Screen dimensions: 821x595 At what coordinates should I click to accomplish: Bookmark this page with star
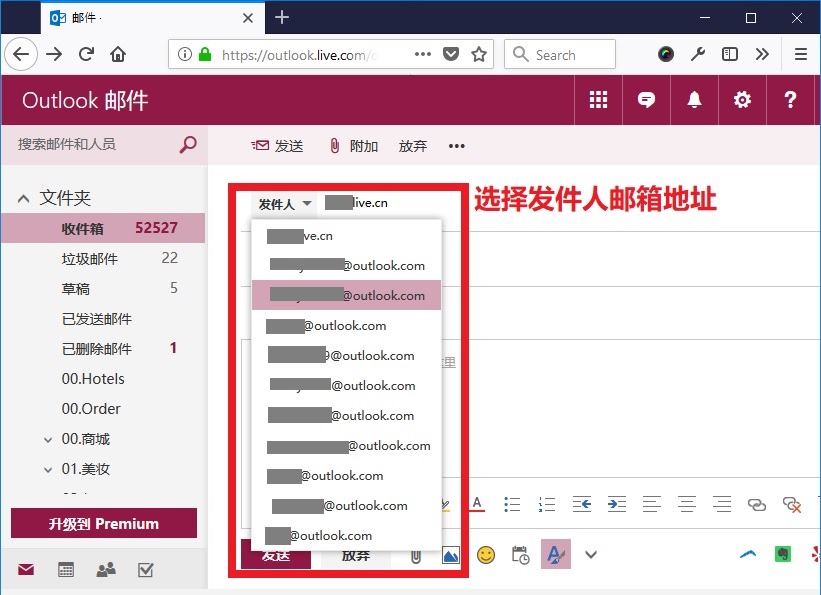pyautogui.click(x=479, y=54)
